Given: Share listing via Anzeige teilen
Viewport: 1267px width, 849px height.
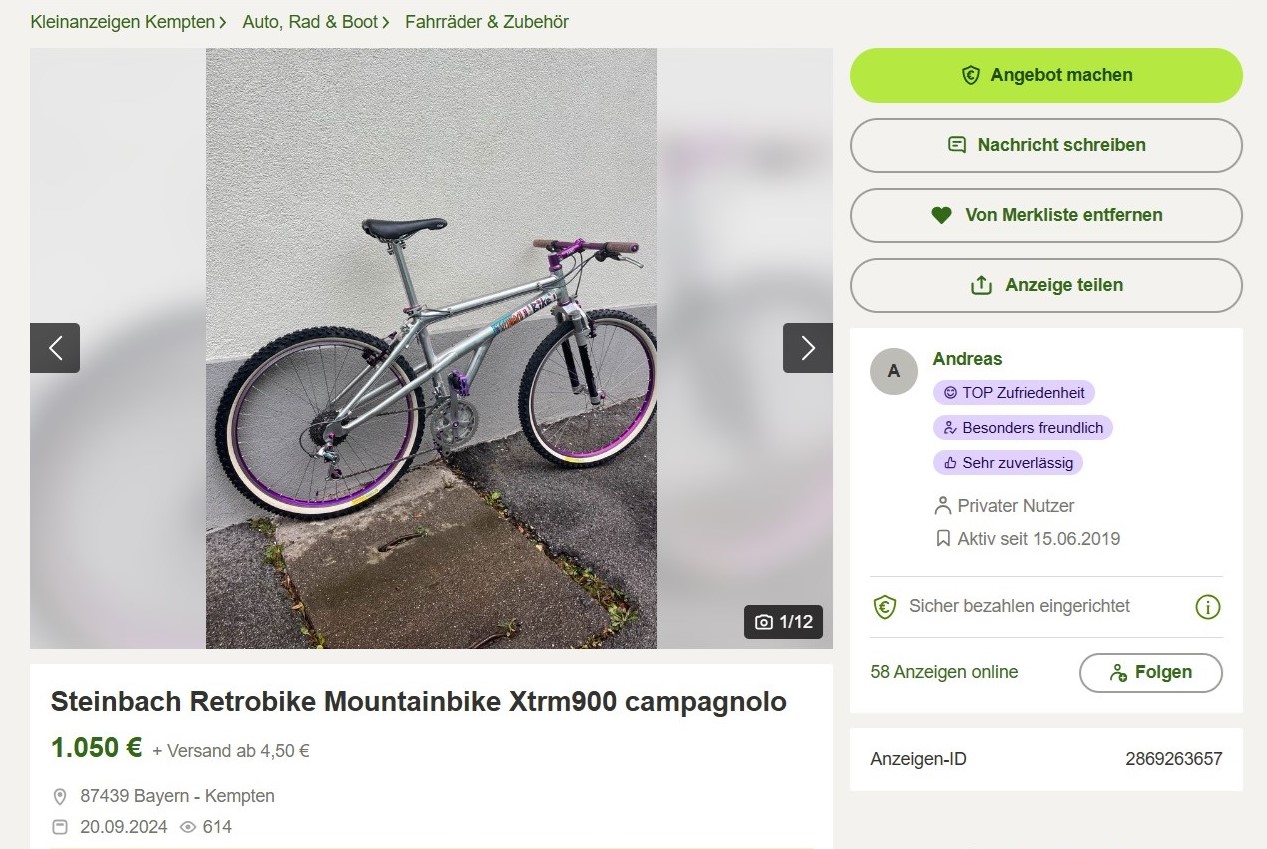Looking at the screenshot, I should point(1046,285).
